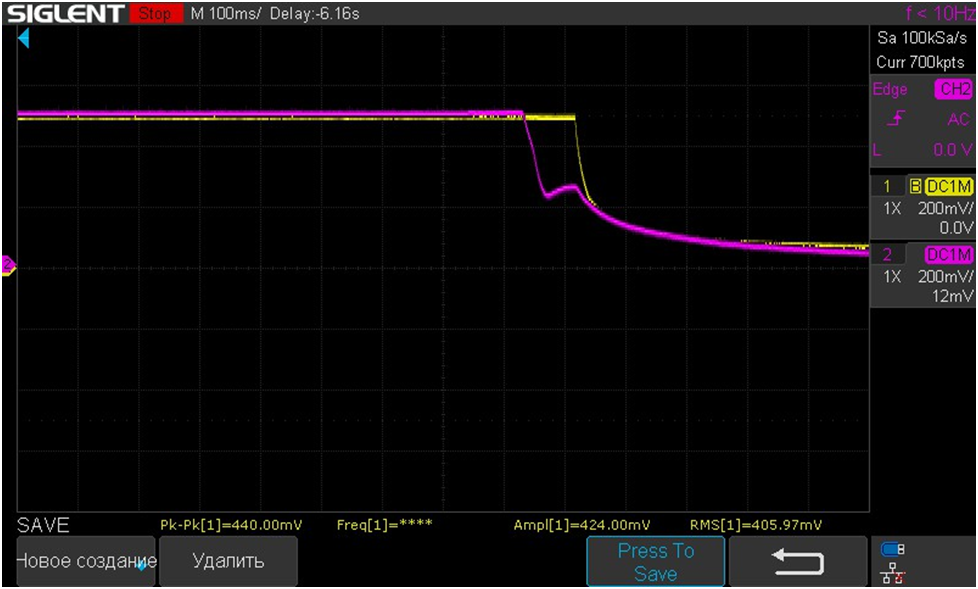This screenshot has height=589, width=978.
Task: Click the trigger level 0.0 V value
Action: pyautogui.click(x=953, y=149)
